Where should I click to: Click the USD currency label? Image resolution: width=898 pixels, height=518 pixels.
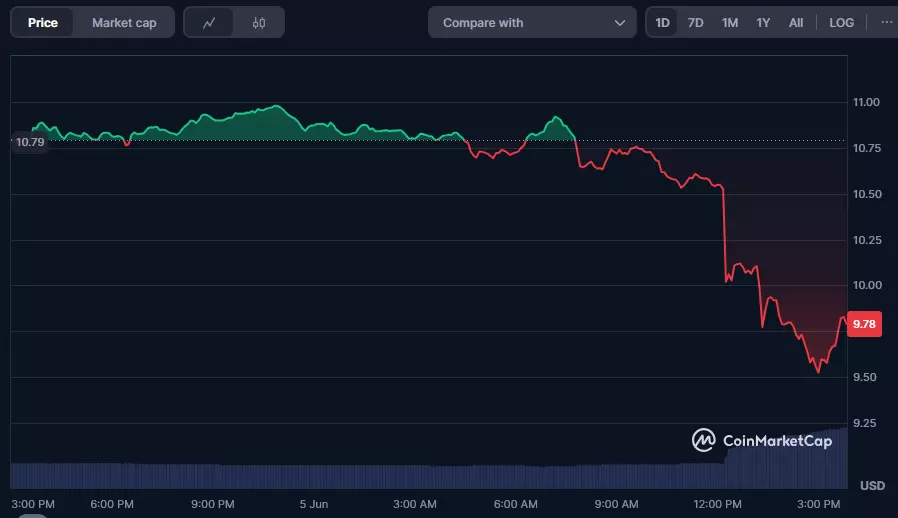pos(872,485)
